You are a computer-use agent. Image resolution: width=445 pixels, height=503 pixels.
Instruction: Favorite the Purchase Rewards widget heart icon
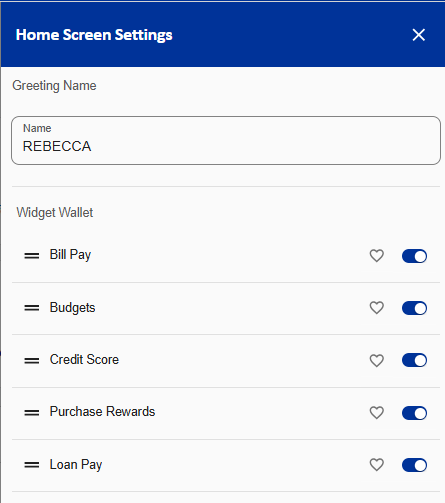pyautogui.click(x=377, y=413)
